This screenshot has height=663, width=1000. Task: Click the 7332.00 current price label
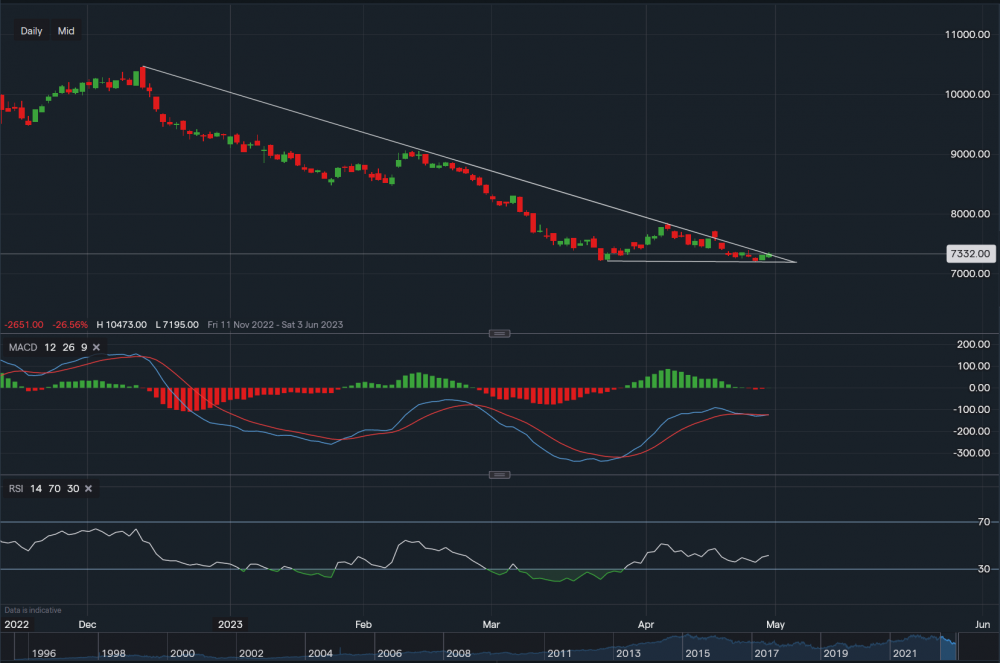(969, 254)
